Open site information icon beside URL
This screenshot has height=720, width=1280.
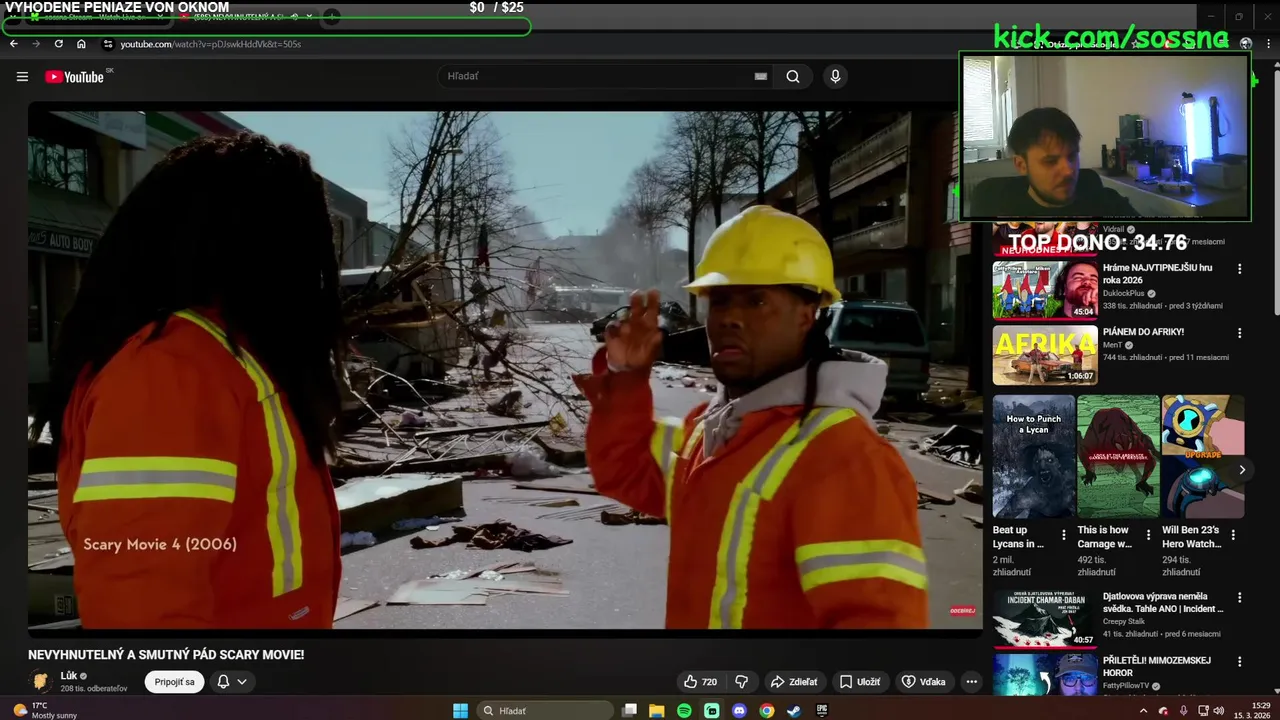108,44
